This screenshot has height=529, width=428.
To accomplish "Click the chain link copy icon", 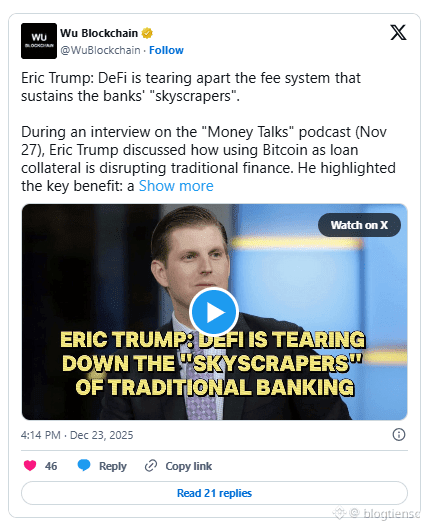I will coord(151,466).
